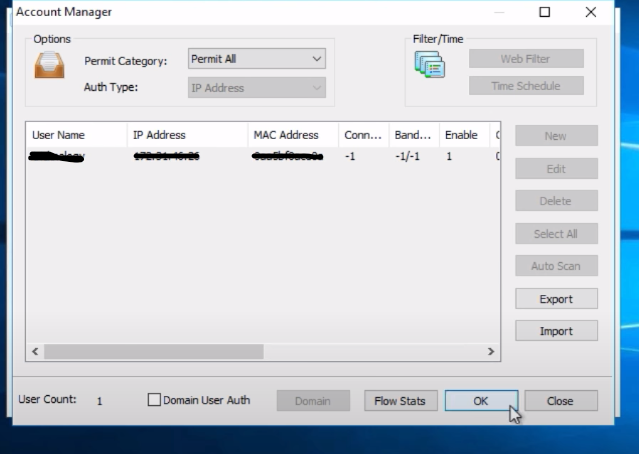Select the Conn value -1 cell

point(350,156)
